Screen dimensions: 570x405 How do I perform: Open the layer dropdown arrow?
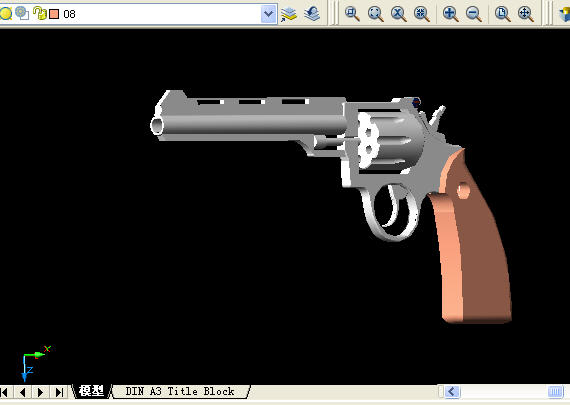coord(268,14)
